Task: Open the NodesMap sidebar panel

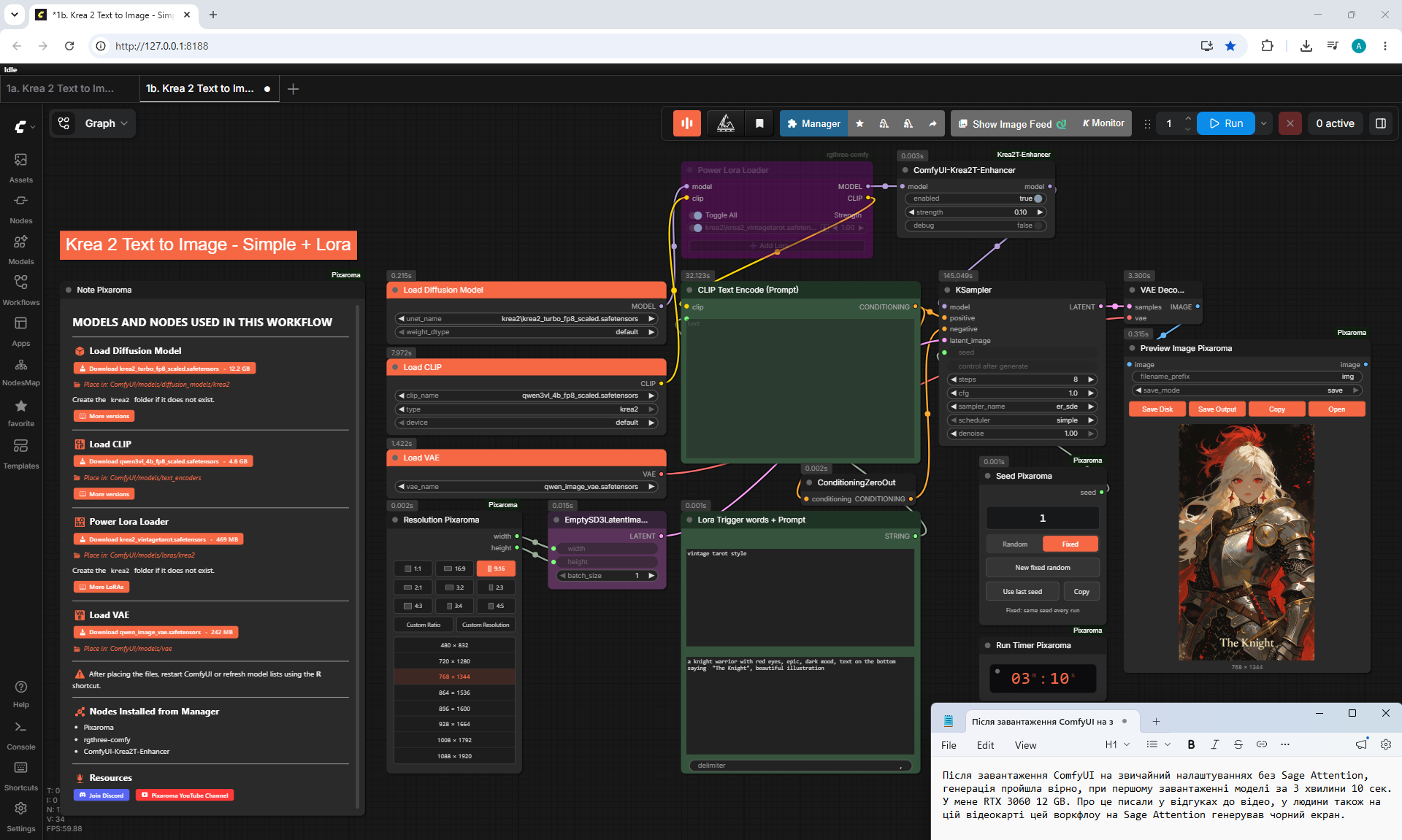Action: [20, 372]
